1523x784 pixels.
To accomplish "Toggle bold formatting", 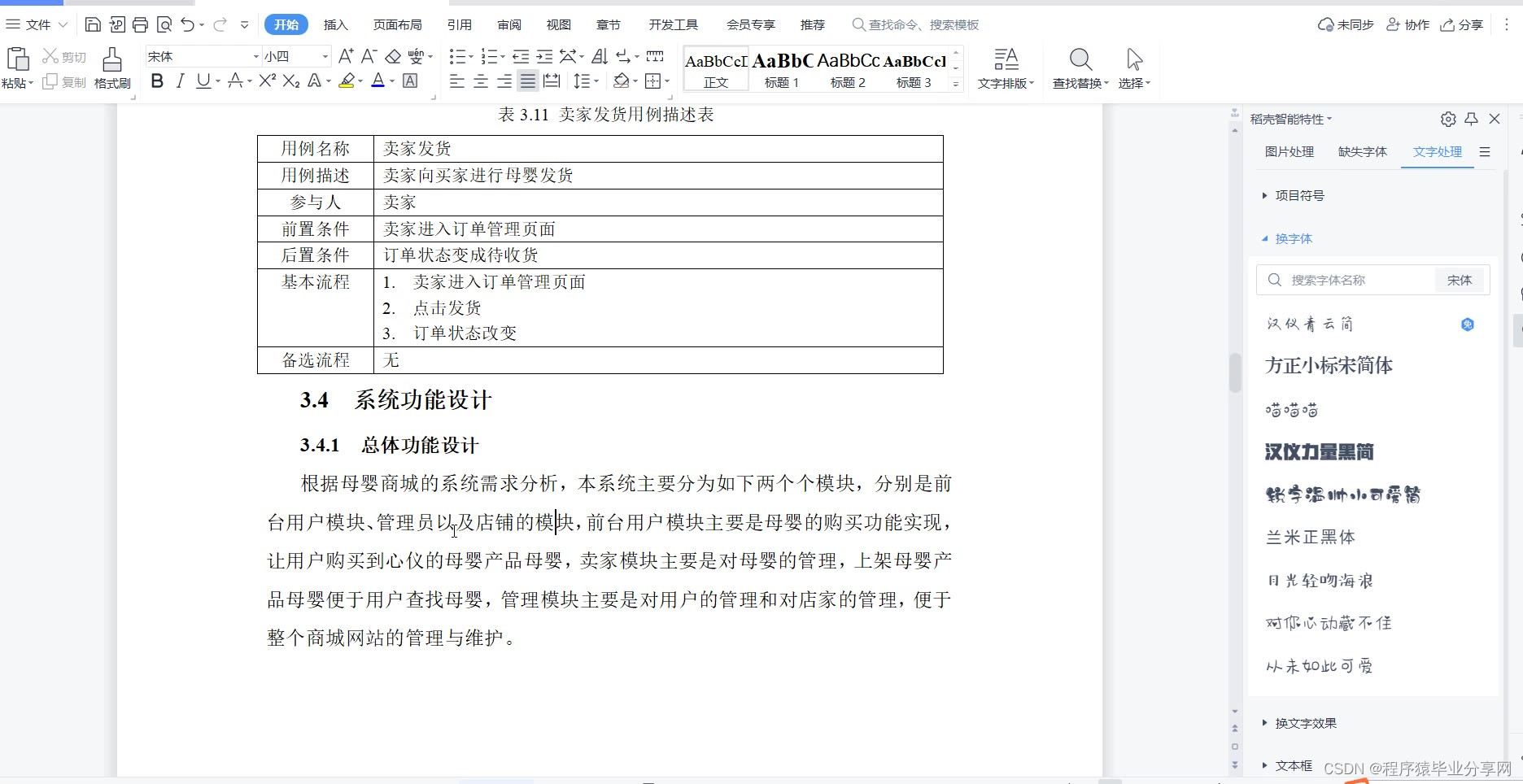I will pyautogui.click(x=158, y=81).
